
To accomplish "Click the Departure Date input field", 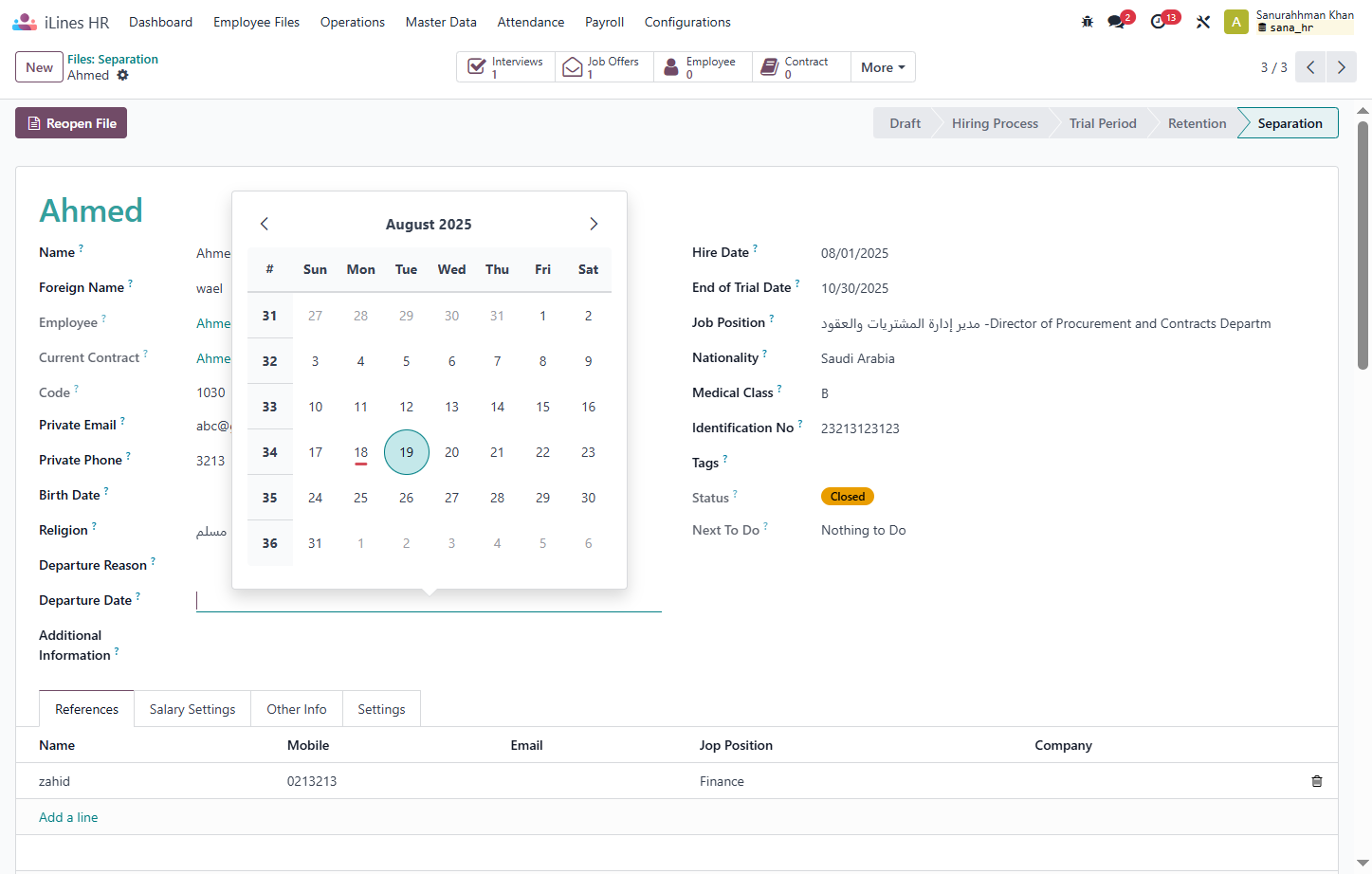I will 429,600.
